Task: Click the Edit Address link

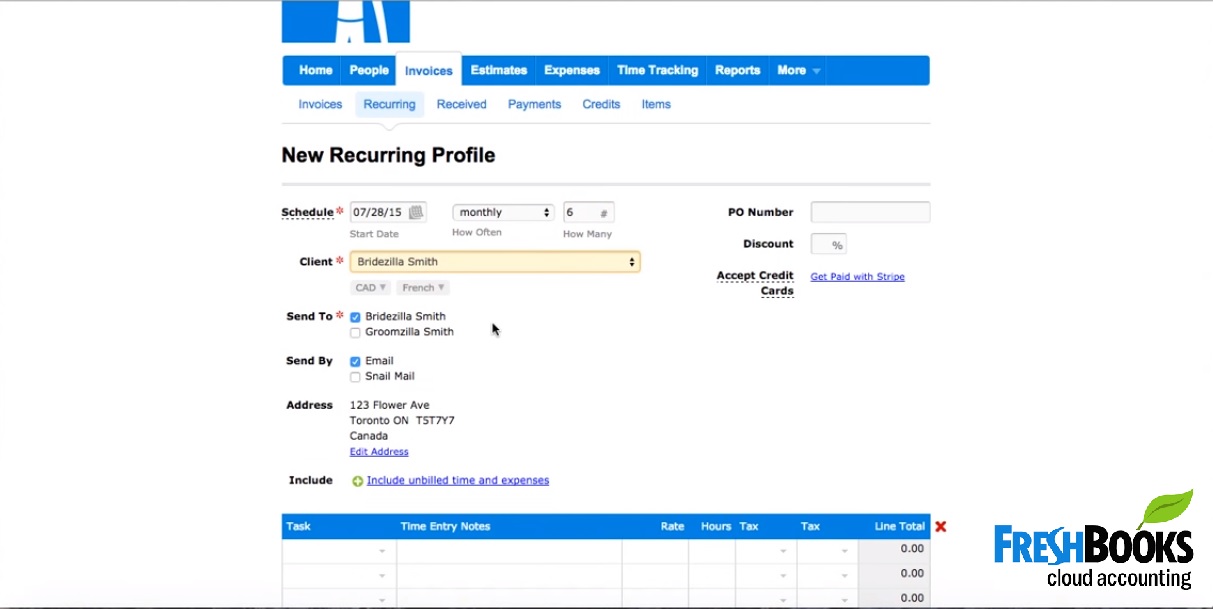Action: pos(379,452)
